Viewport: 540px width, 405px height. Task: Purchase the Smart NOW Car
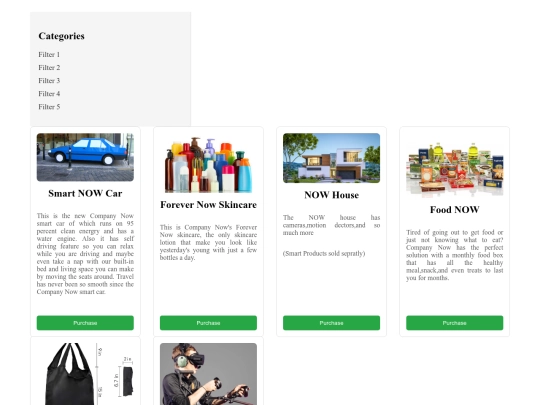(85, 323)
